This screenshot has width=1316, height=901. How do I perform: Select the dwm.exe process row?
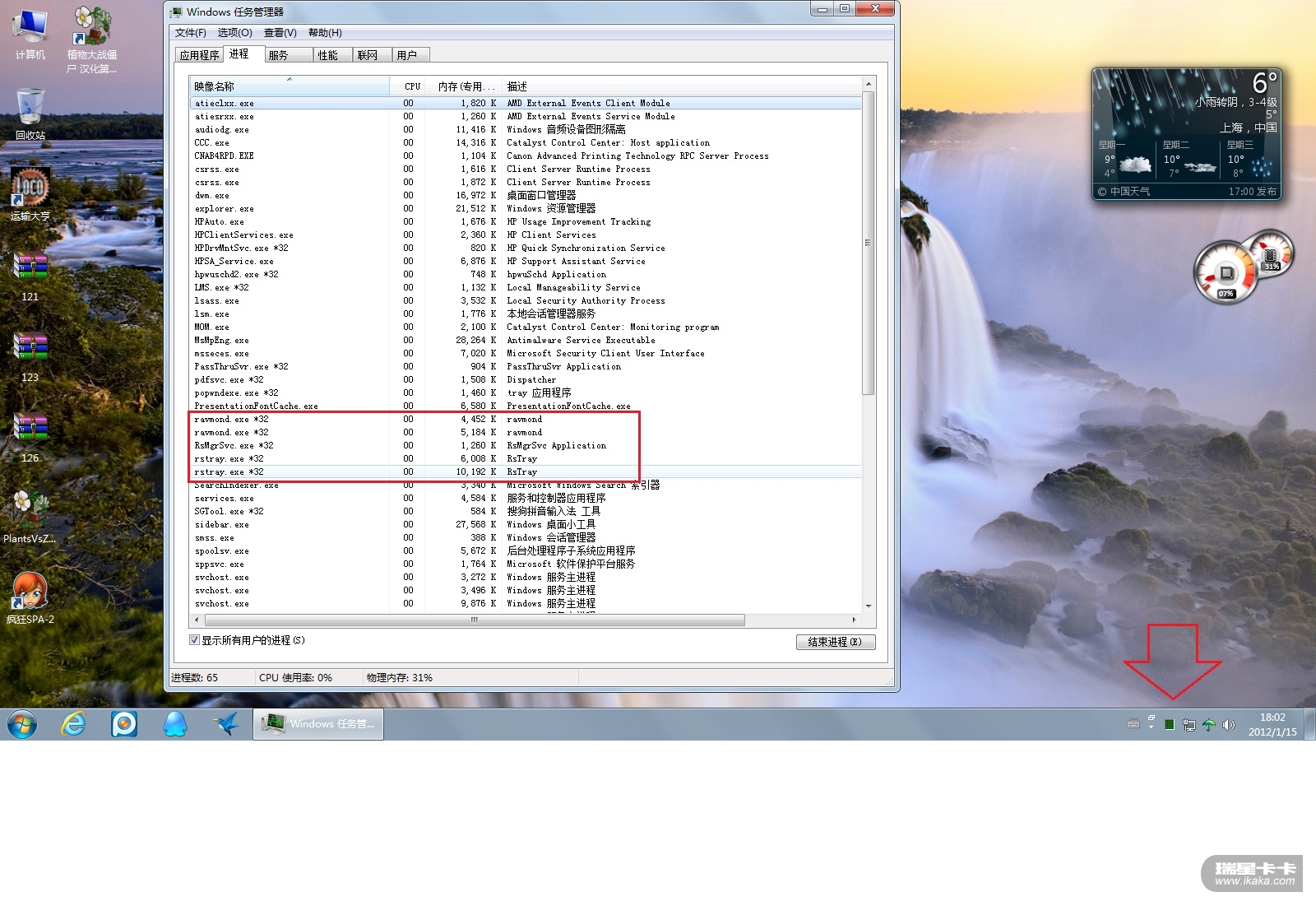526,196
